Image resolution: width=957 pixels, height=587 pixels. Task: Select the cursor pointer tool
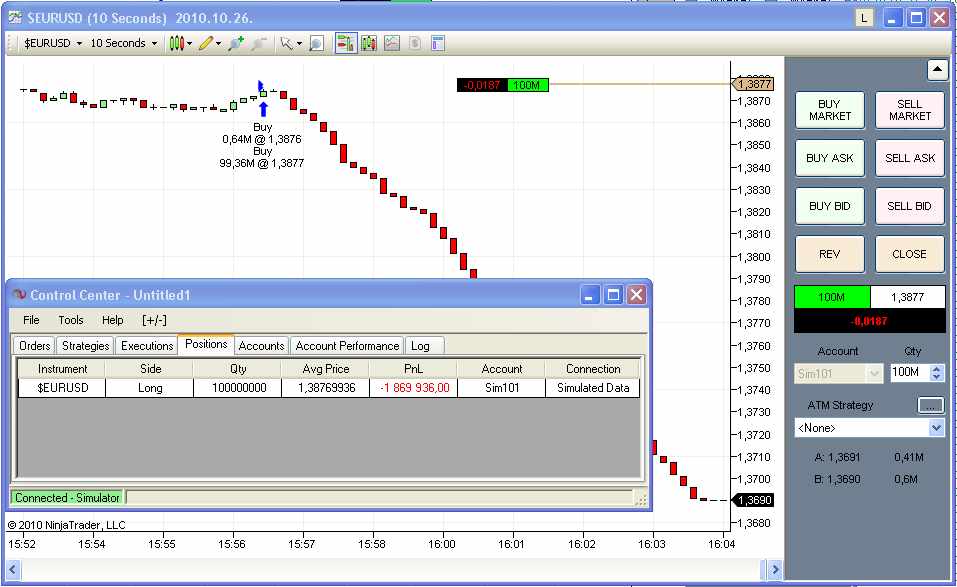286,43
